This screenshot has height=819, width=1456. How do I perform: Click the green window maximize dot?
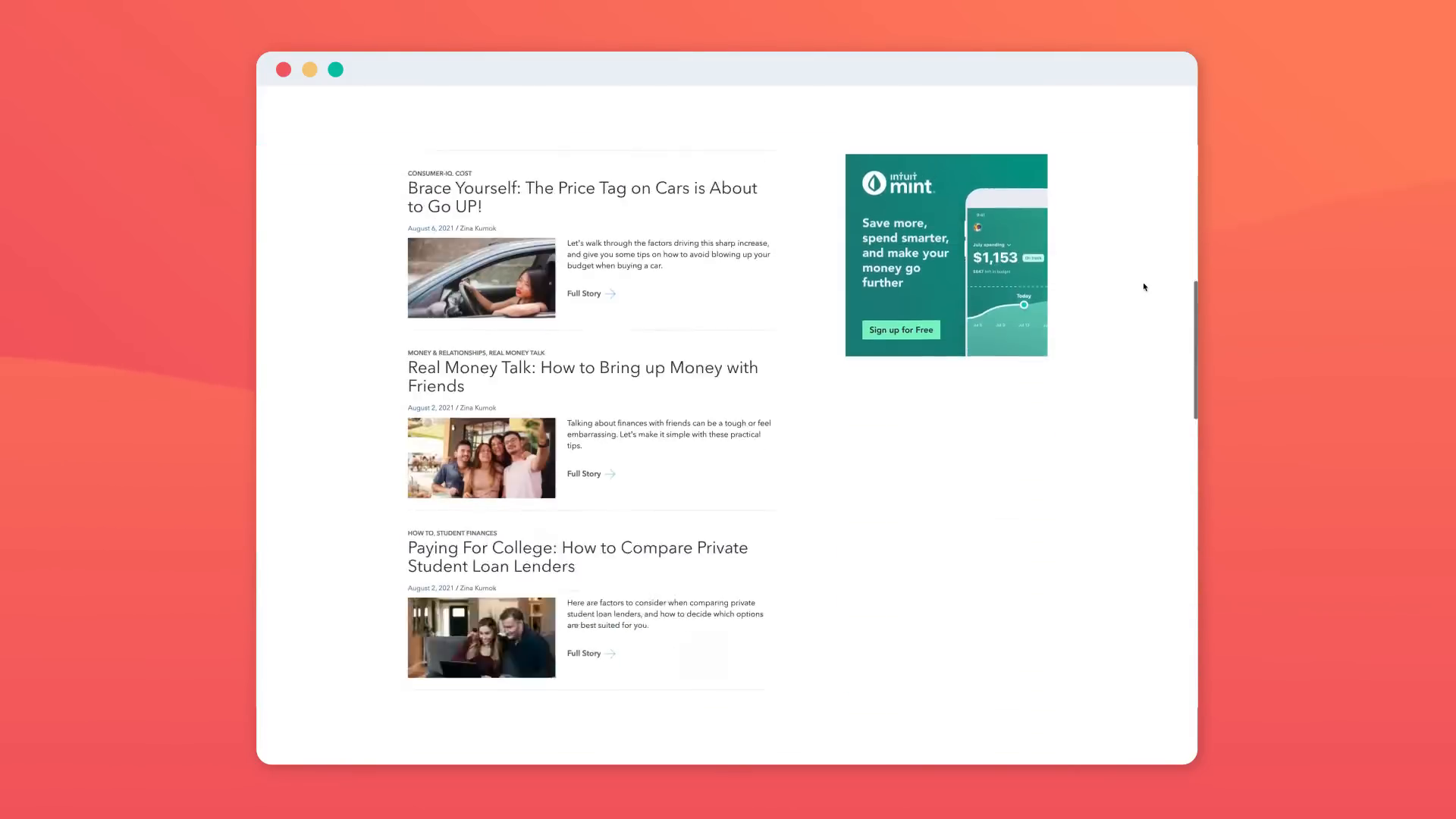(x=335, y=70)
